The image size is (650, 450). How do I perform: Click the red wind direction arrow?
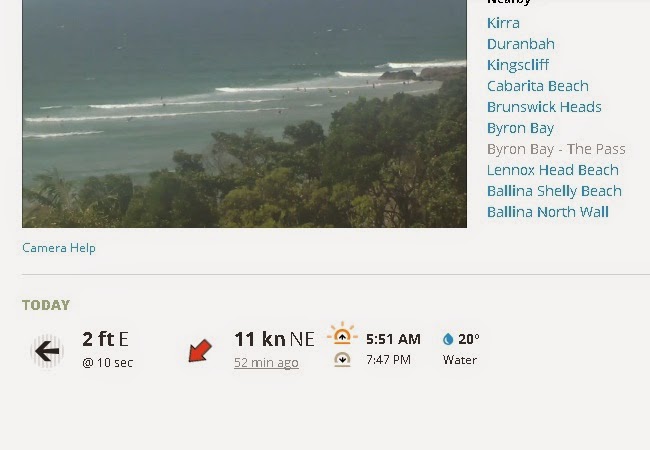[200, 351]
